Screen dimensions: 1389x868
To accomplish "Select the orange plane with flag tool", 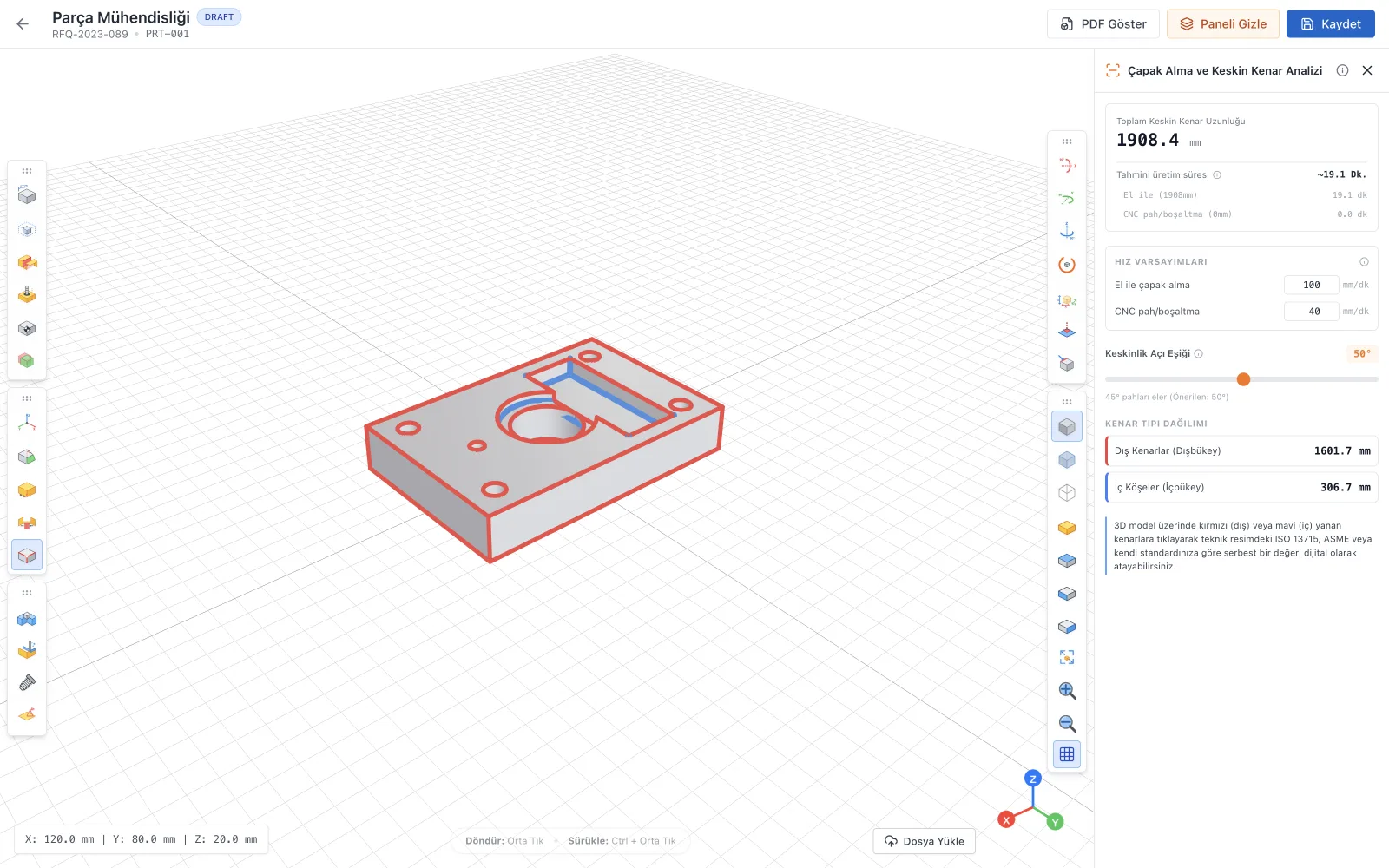I will point(27,714).
